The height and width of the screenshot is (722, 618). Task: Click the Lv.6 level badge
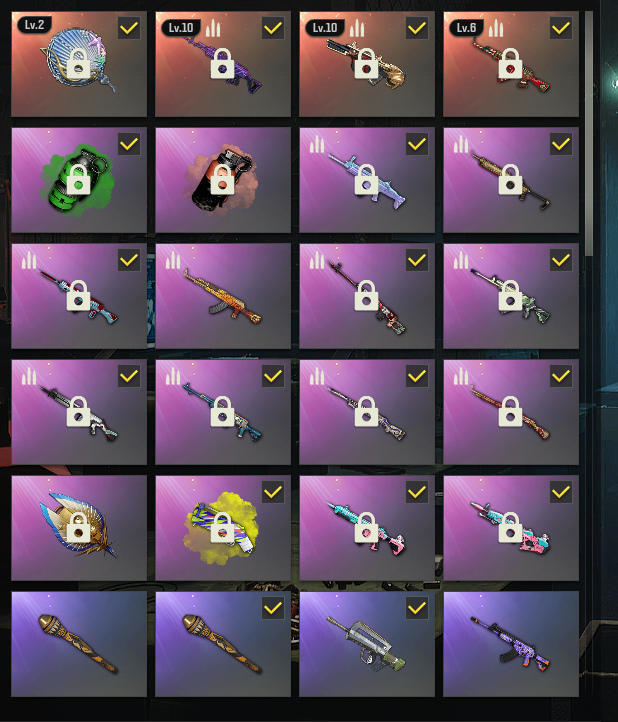pos(466,28)
